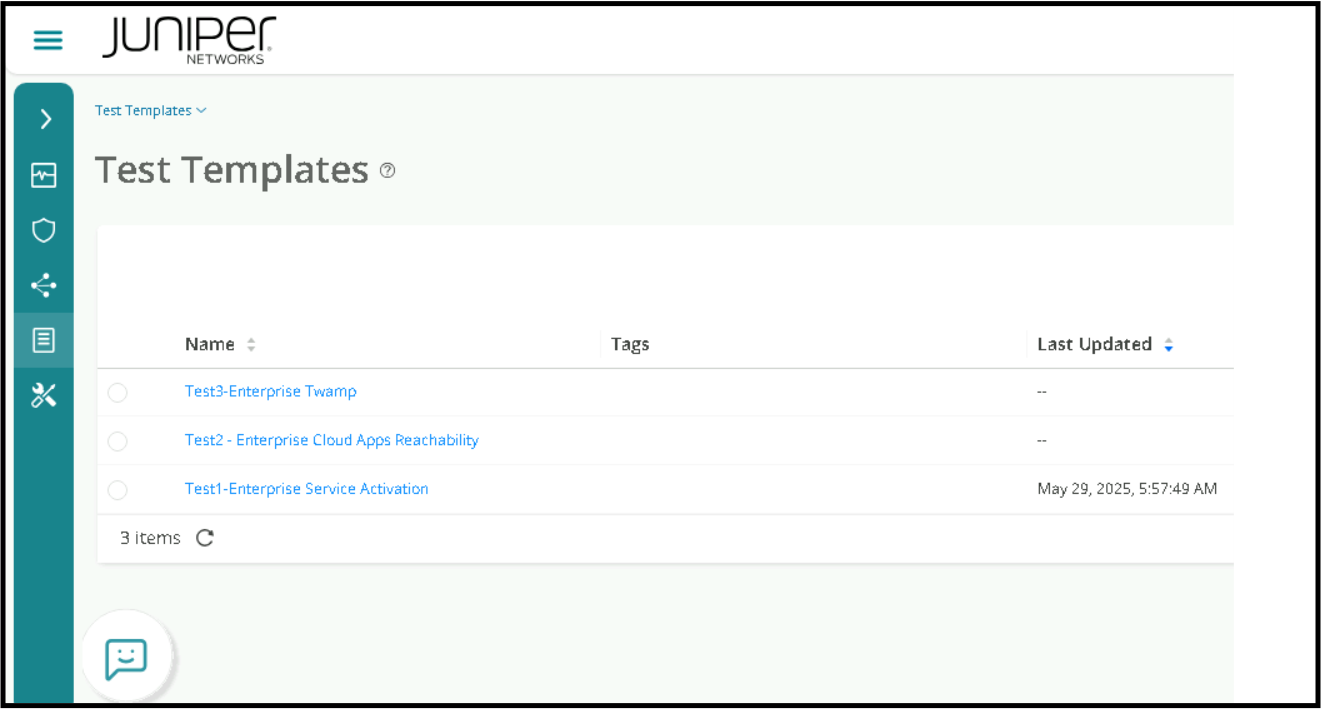This screenshot has height=709, width=1321.
Task: Open the hamburger main menu
Action: pos(48,40)
